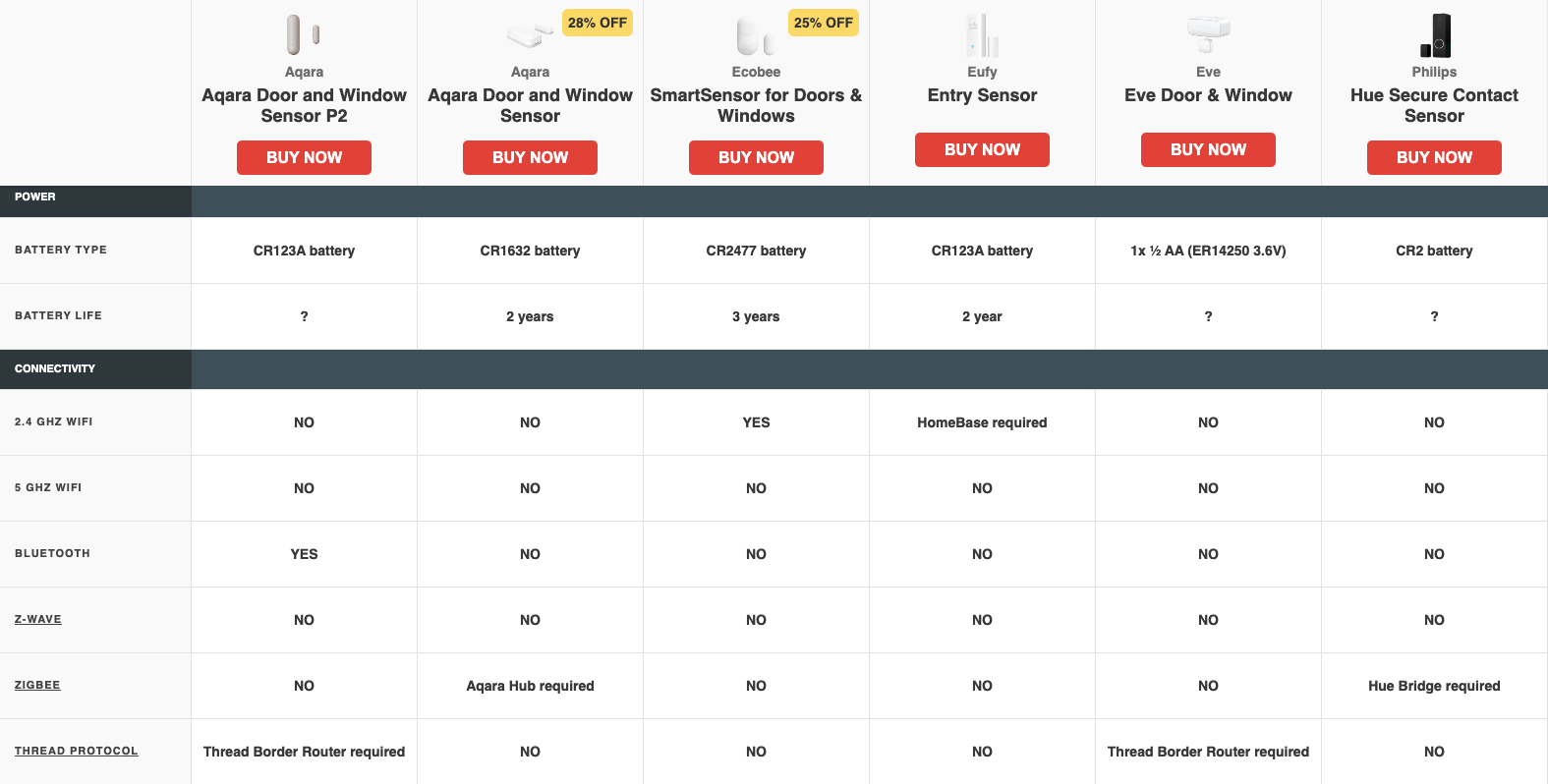Select the CR2 battery cell
1548x784 pixels.
coord(1434,251)
